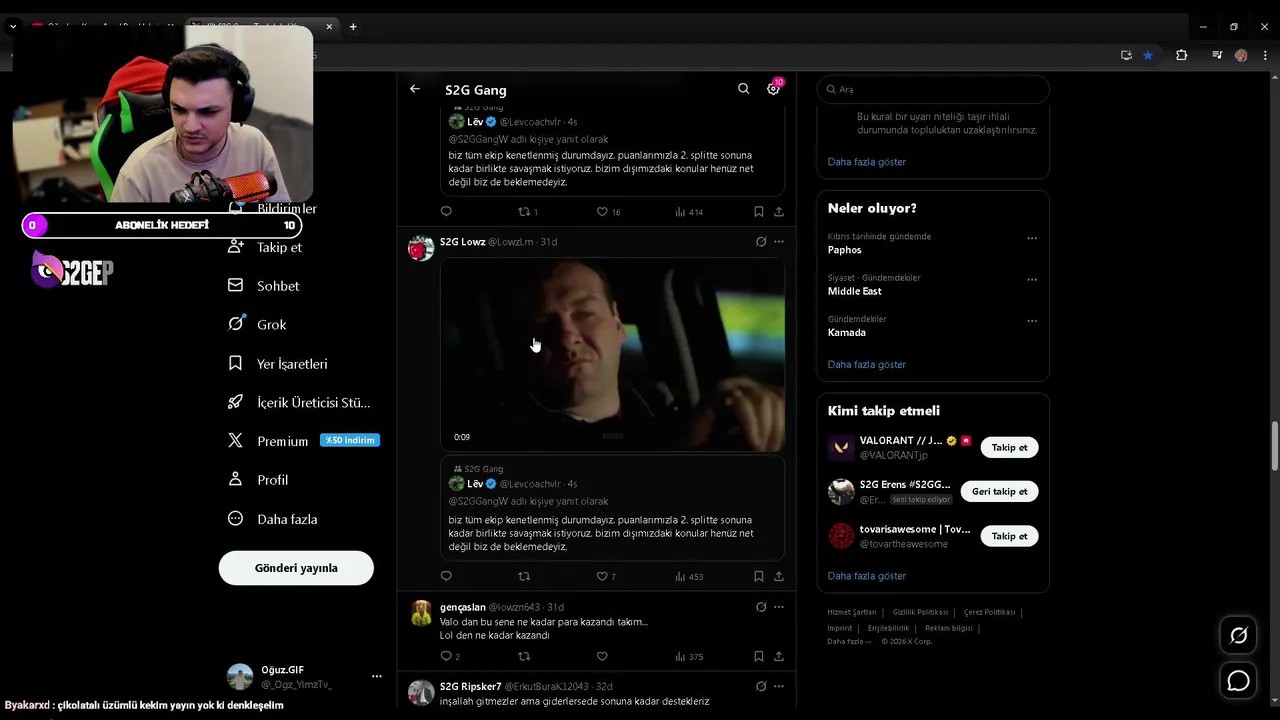
Task: Open Takip et in sidebar navigation
Action: click(x=265, y=247)
